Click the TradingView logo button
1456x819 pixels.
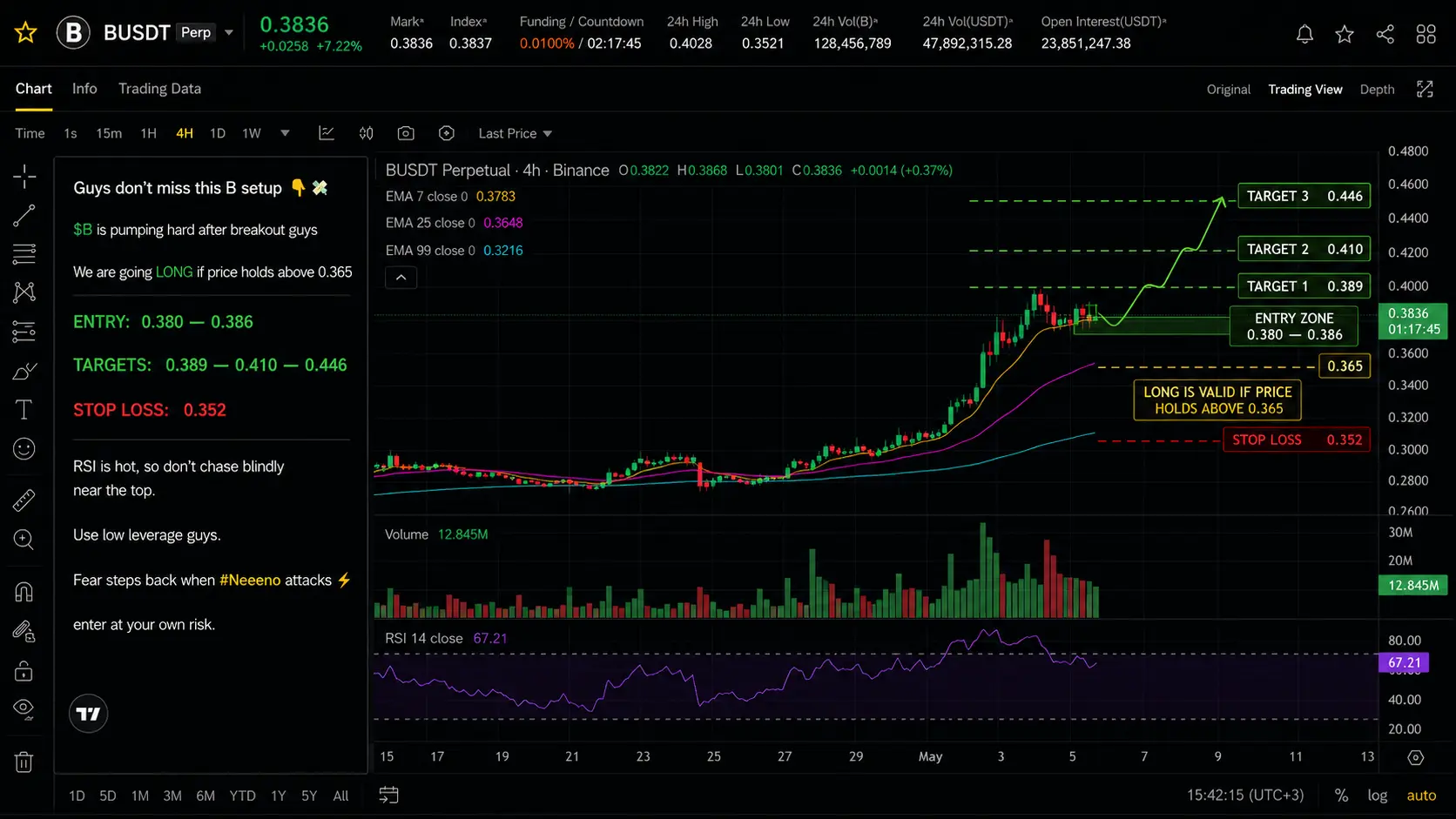coord(88,714)
